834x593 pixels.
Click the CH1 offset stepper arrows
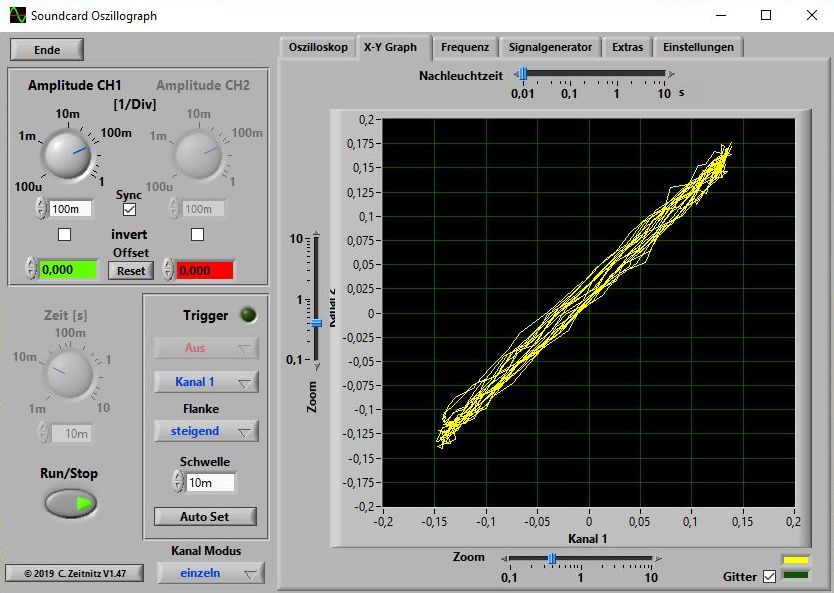pyautogui.click(x=30, y=269)
